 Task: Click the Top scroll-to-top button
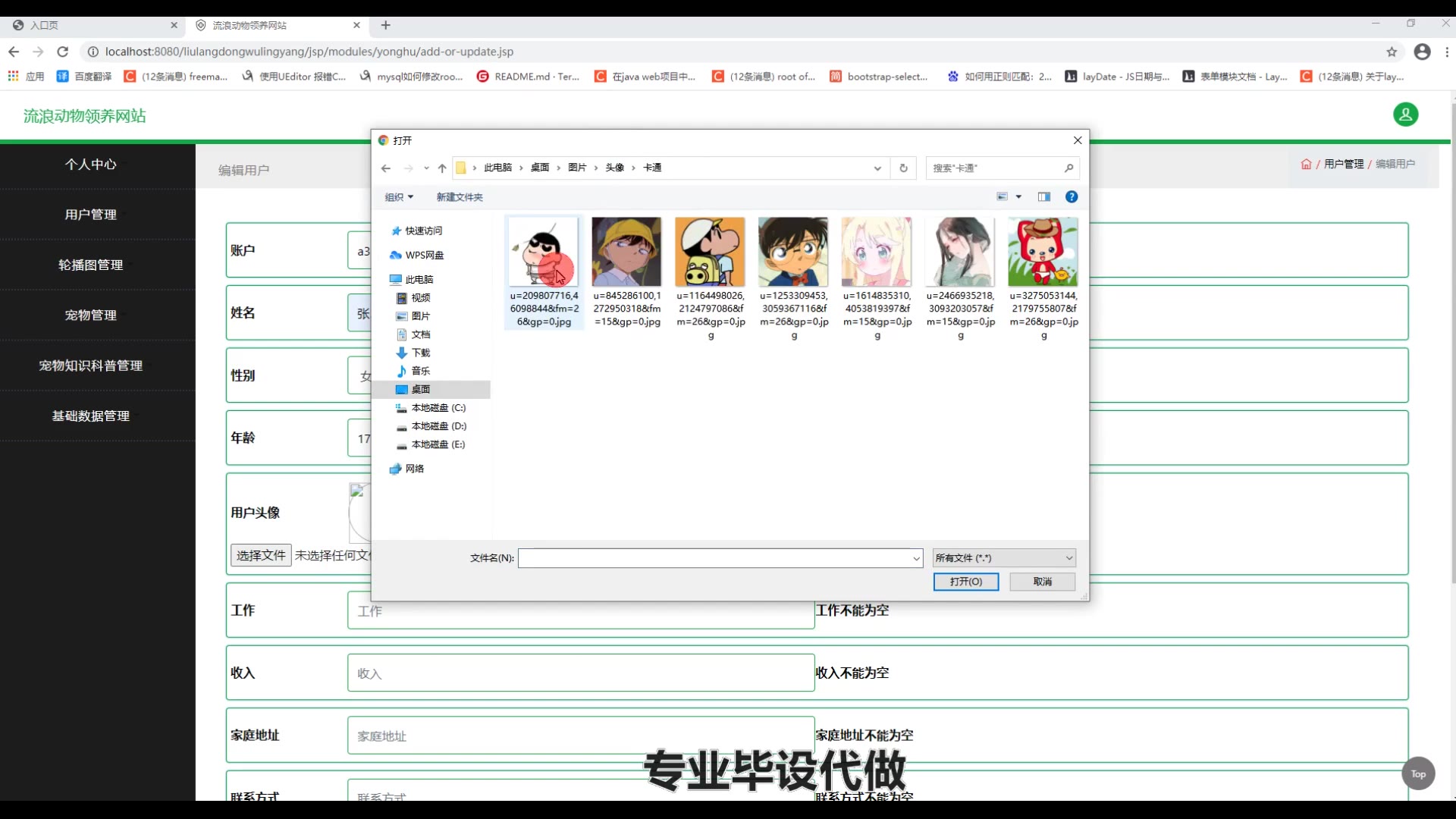click(1418, 774)
